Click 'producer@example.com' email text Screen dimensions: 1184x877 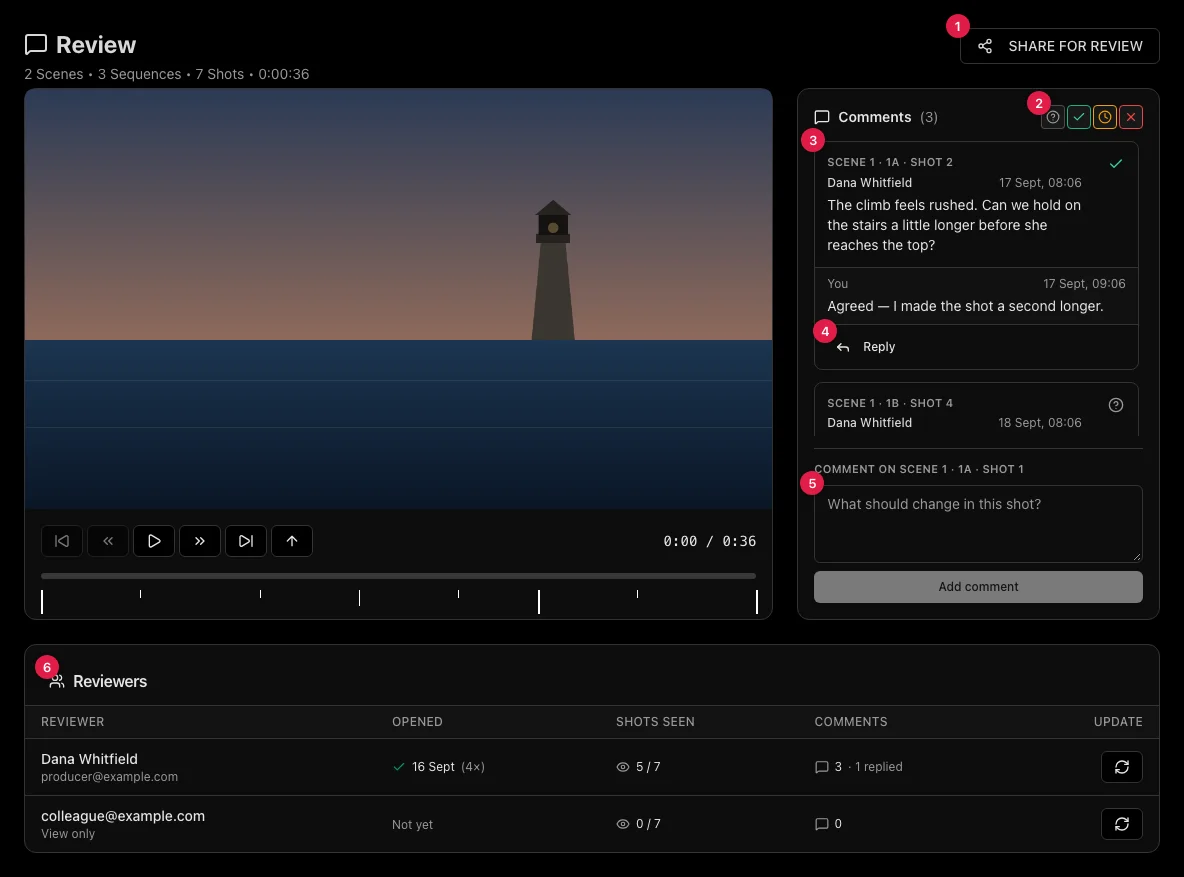pos(109,777)
